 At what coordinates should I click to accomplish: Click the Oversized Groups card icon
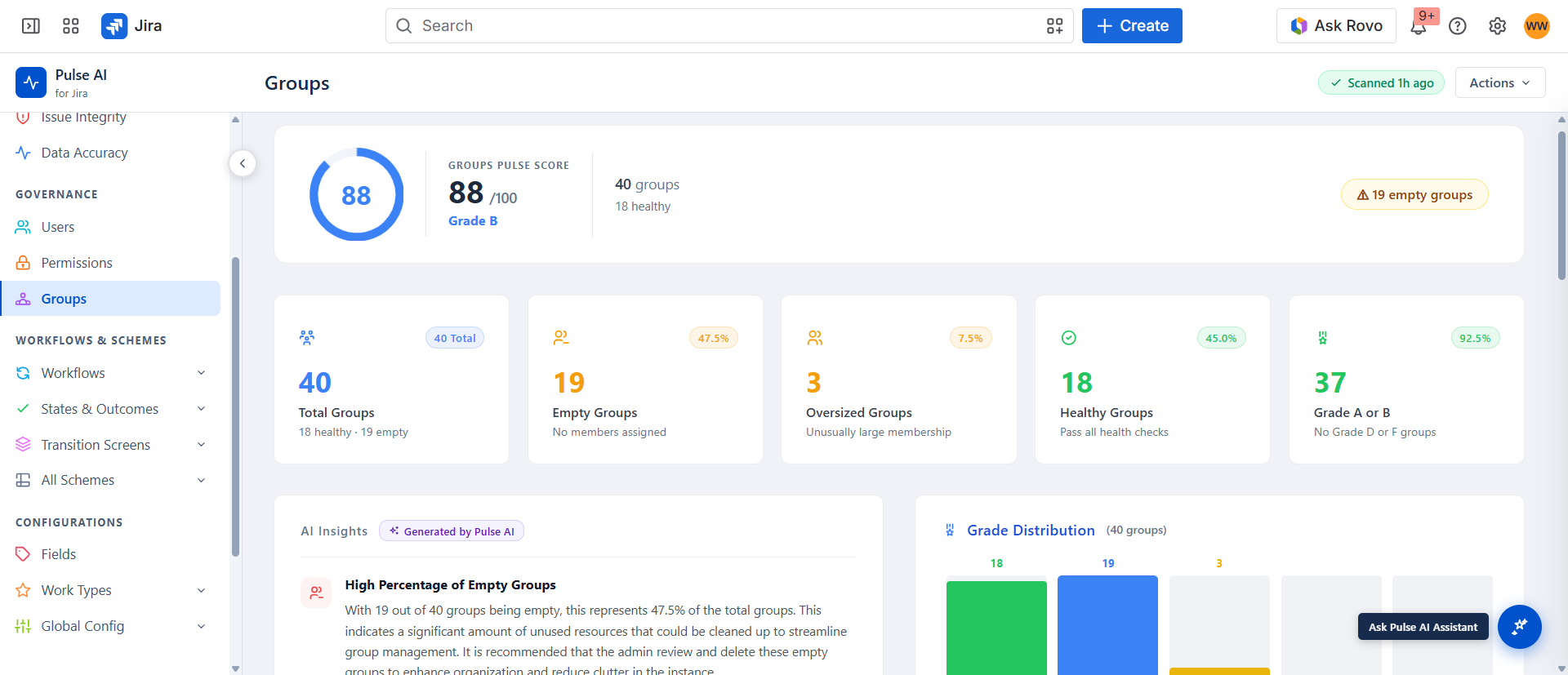pyautogui.click(x=815, y=337)
